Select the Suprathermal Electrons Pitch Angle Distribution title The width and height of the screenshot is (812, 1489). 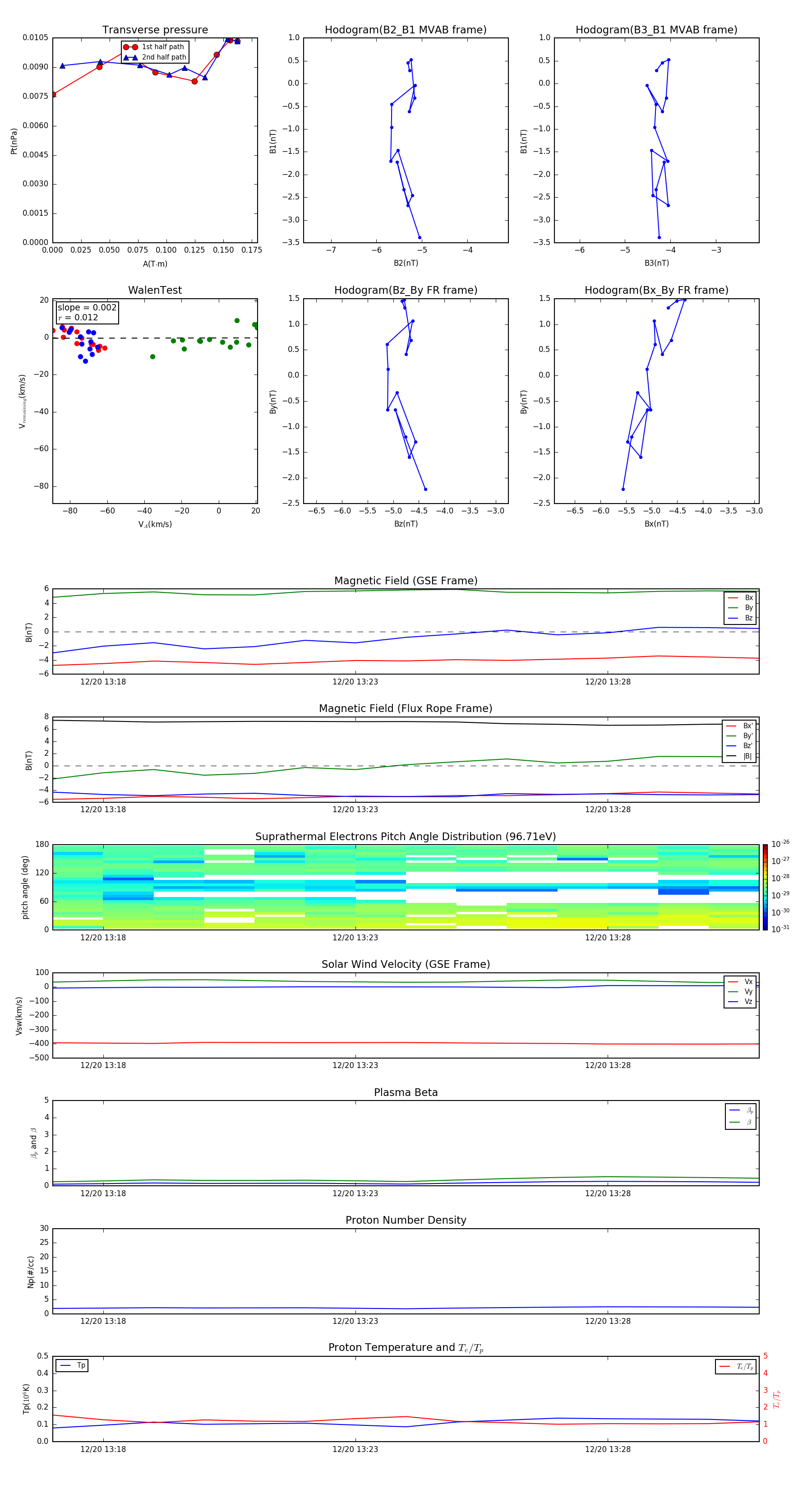pos(406,837)
